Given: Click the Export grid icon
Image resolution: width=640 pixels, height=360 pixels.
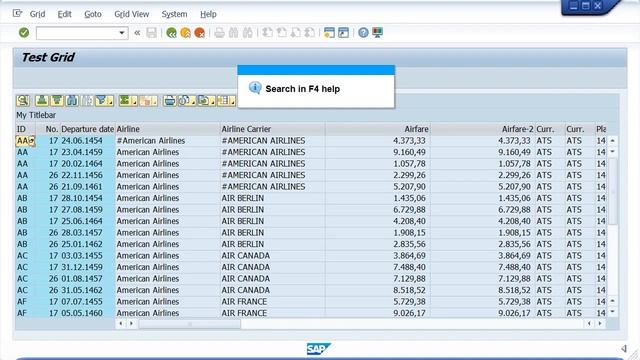Looking at the screenshot, I should tap(203, 100).
